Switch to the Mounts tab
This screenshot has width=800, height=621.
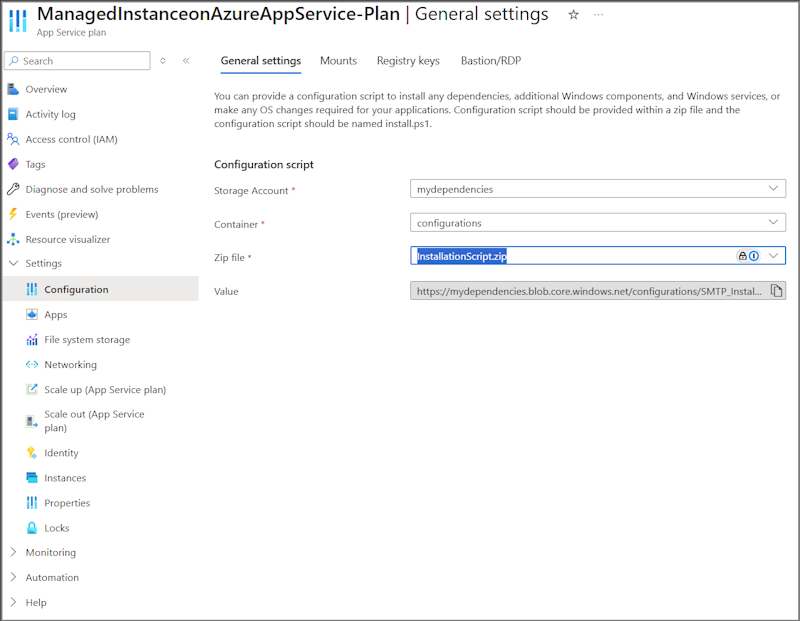[338, 61]
